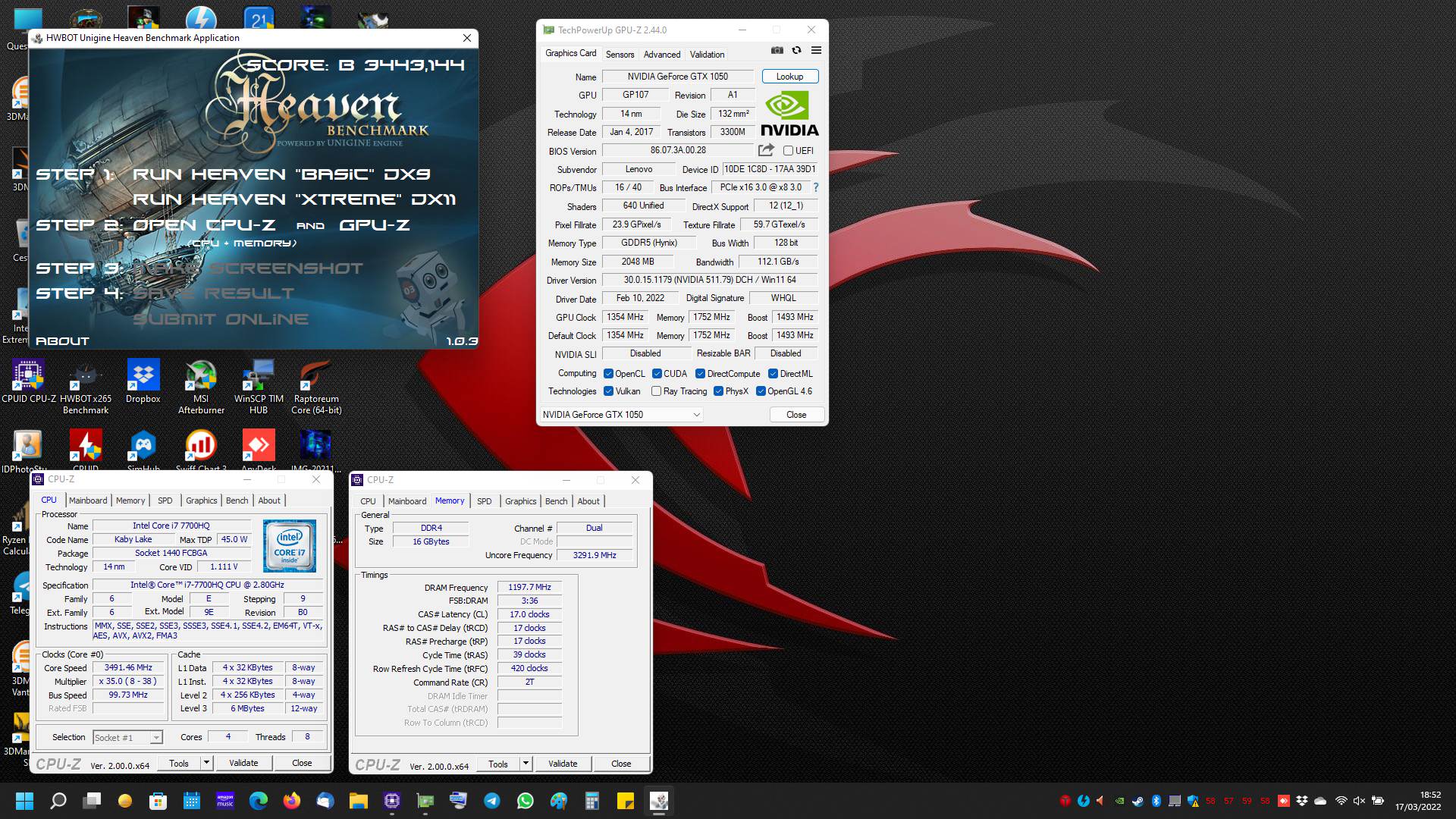This screenshot has height=819, width=1456.
Task: Open Telegram from the taskbar
Action: pyautogui.click(x=492, y=801)
